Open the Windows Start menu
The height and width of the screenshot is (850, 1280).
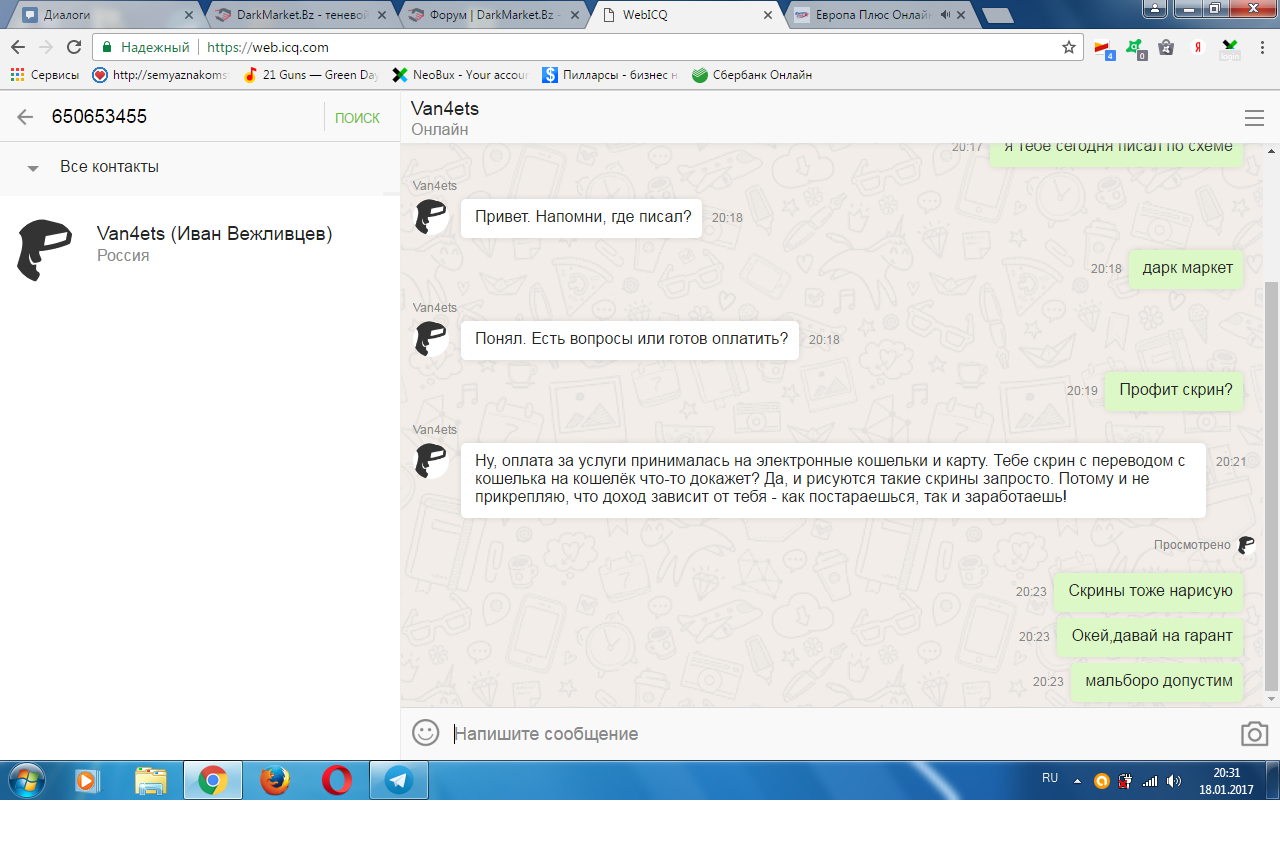click(26, 780)
